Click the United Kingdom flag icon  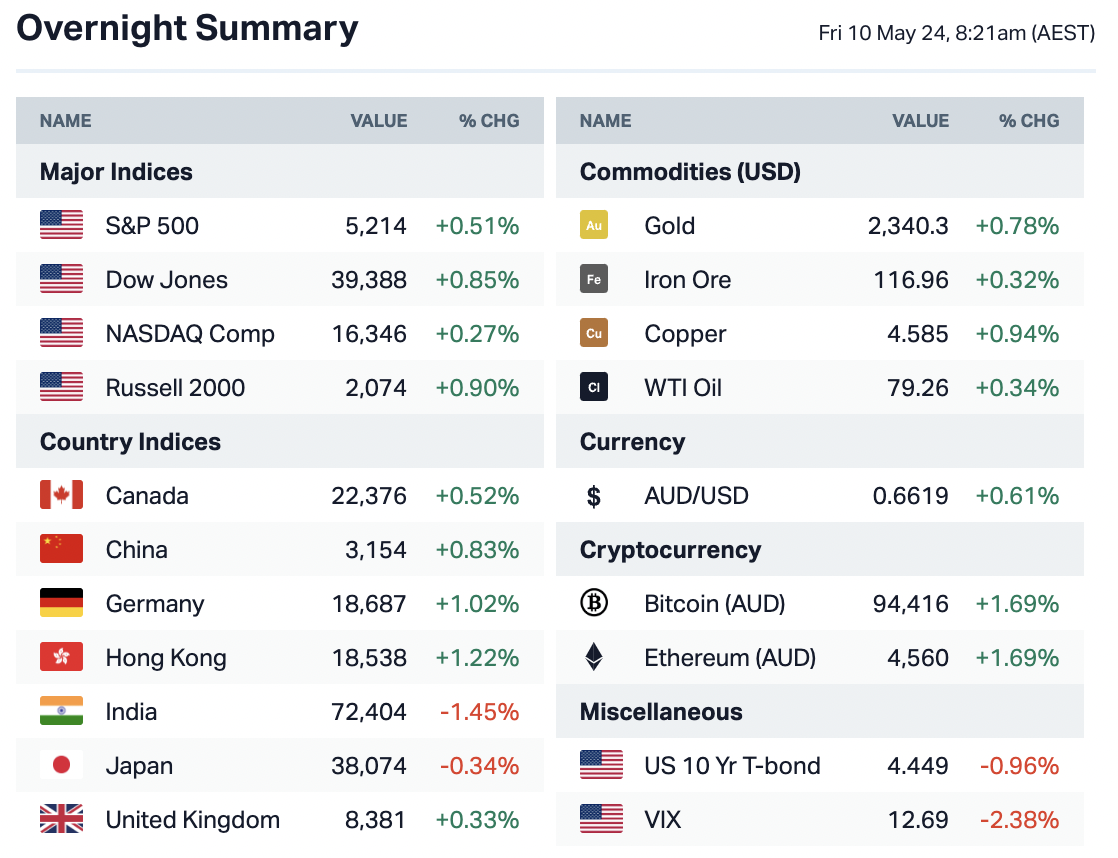pyautogui.click(x=61, y=820)
